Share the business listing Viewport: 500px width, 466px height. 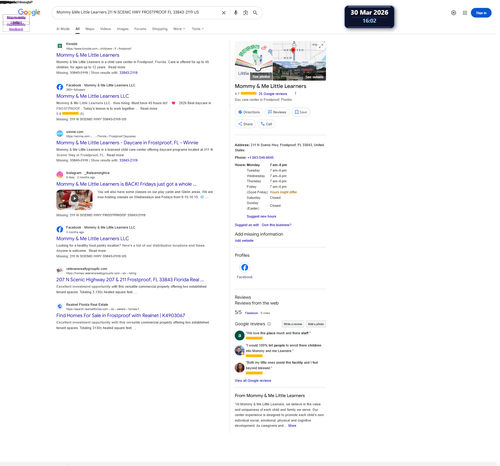click(245, 124)
